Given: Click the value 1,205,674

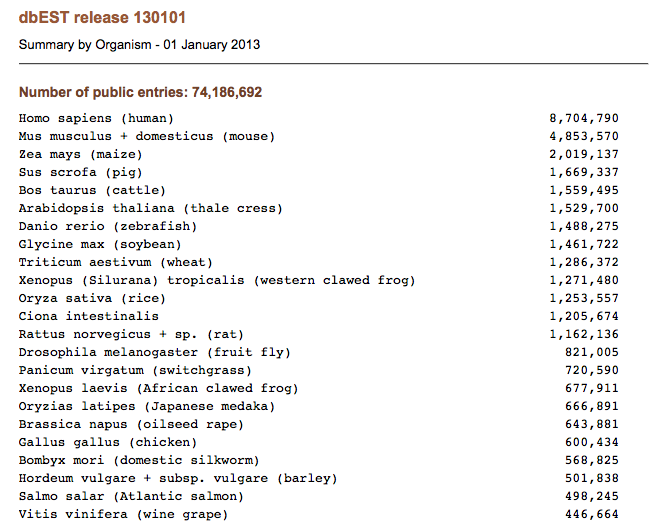Looking at the screenshot, I should [x=584, y=317].
